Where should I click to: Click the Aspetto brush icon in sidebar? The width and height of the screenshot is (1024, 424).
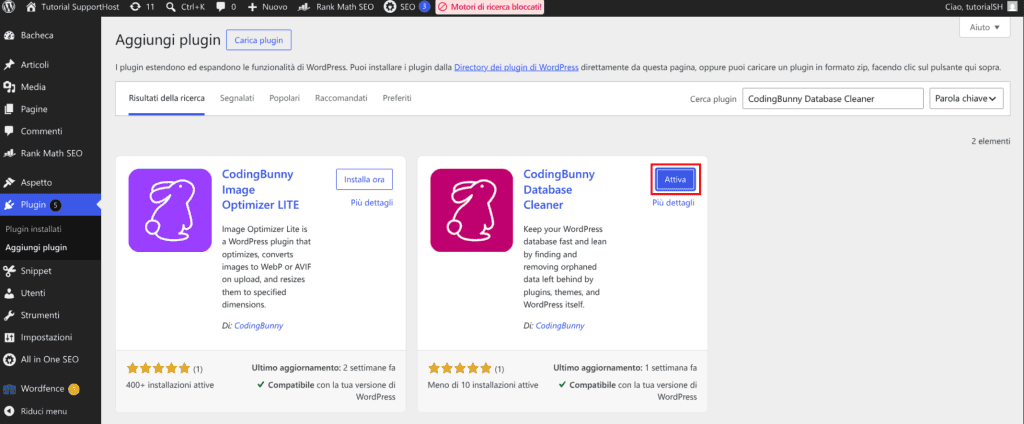pyautogui.click(x=9, y=182)
